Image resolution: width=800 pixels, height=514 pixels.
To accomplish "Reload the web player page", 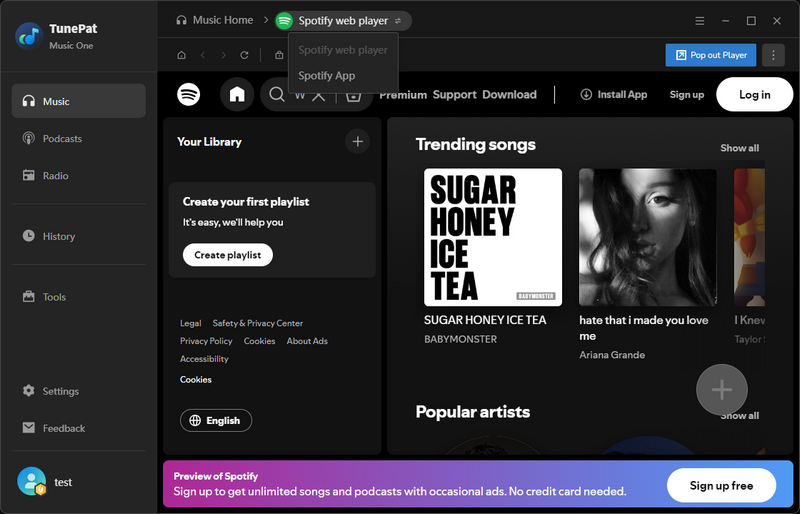I will pyautogui.click(x=244, y=55).
